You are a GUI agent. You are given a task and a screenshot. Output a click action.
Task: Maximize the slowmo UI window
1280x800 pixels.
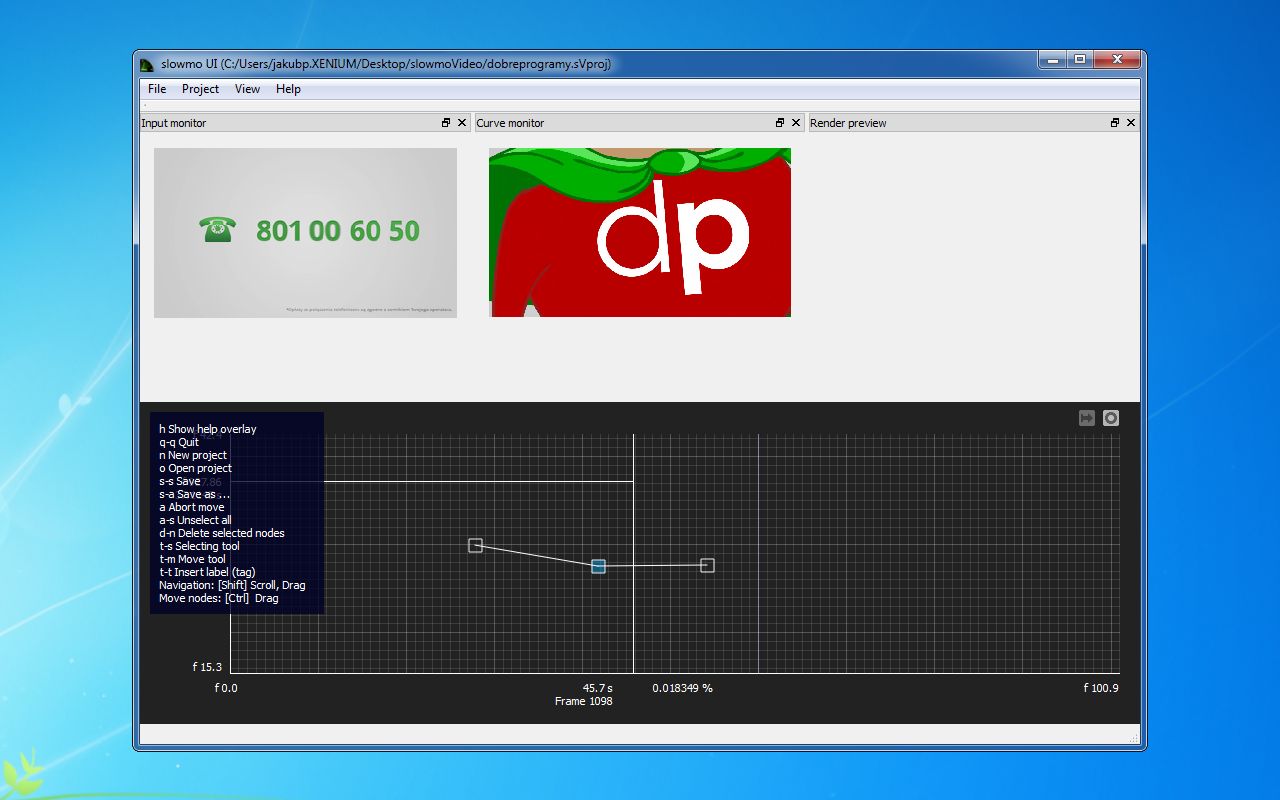point(1080,60)
